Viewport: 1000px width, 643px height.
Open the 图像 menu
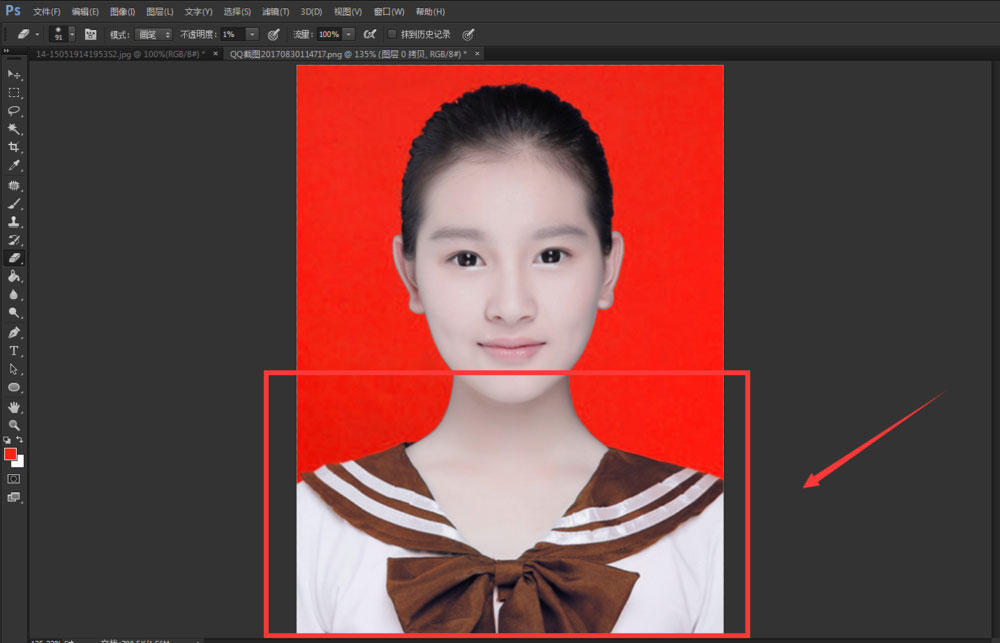click(122, 11)
